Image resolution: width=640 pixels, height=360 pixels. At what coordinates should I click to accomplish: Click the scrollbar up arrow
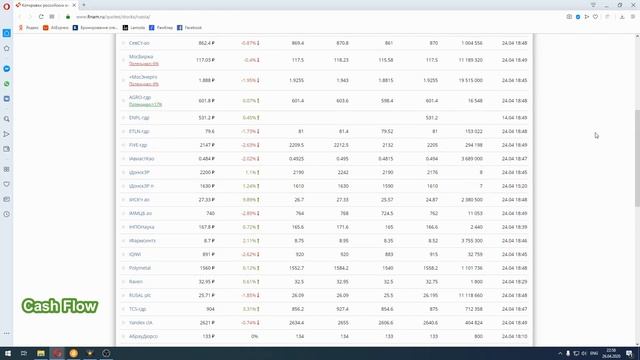click(x=637, y=37)
